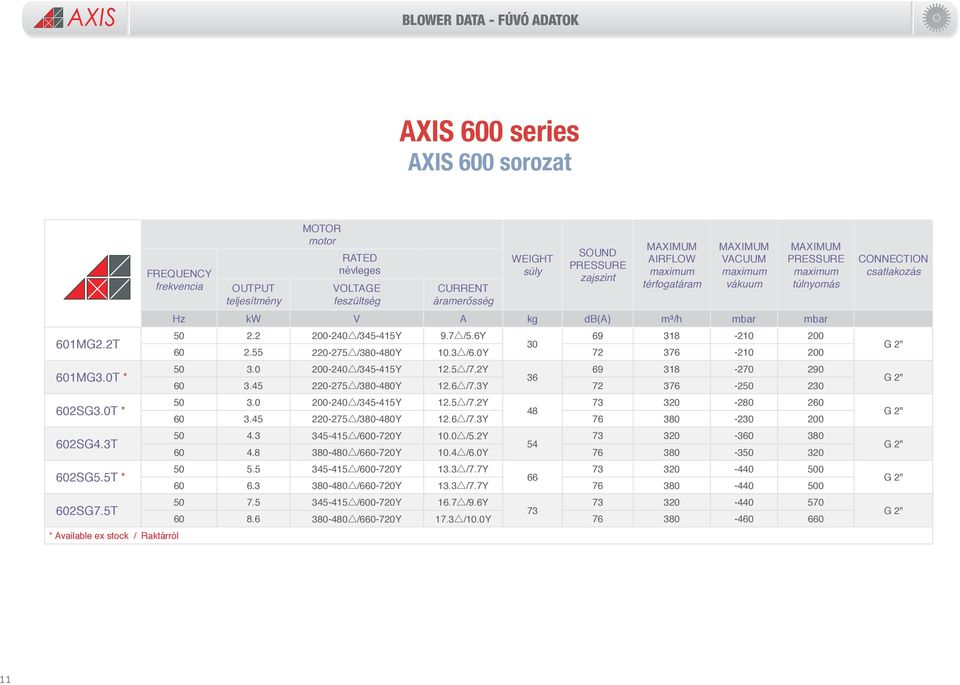Select the maximum pressure value 290
Image resolution: width=960 pixels, height=685 pixels.
(816, 369)
